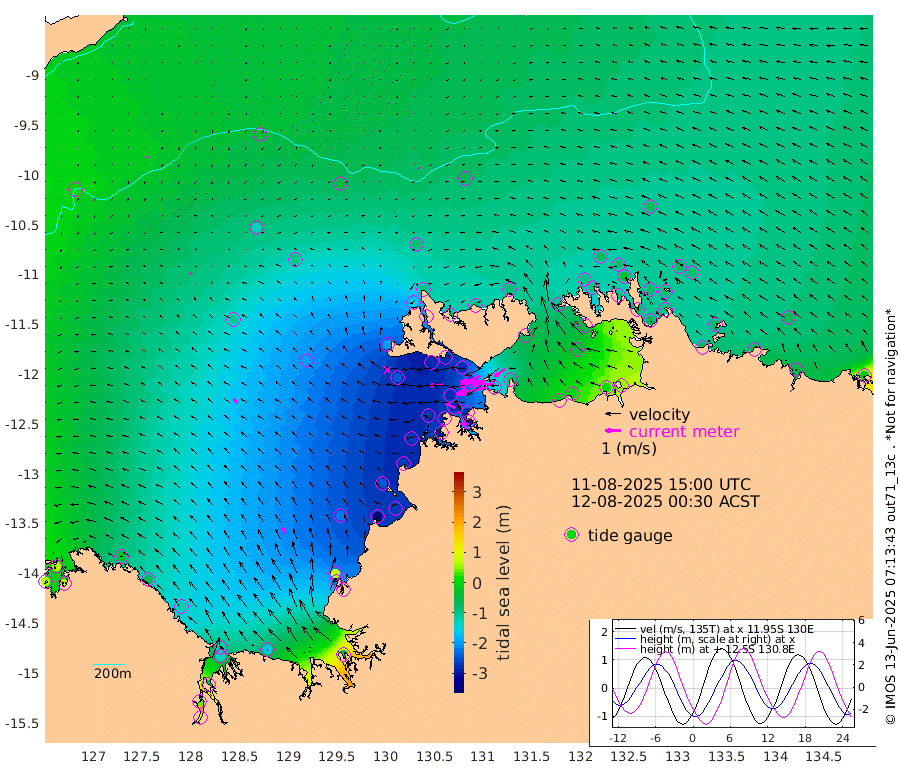Click the '12-08-2025 00:30 ACST' timestamp
This screenshot has height=774, width=900.
(x=665, y=501)
